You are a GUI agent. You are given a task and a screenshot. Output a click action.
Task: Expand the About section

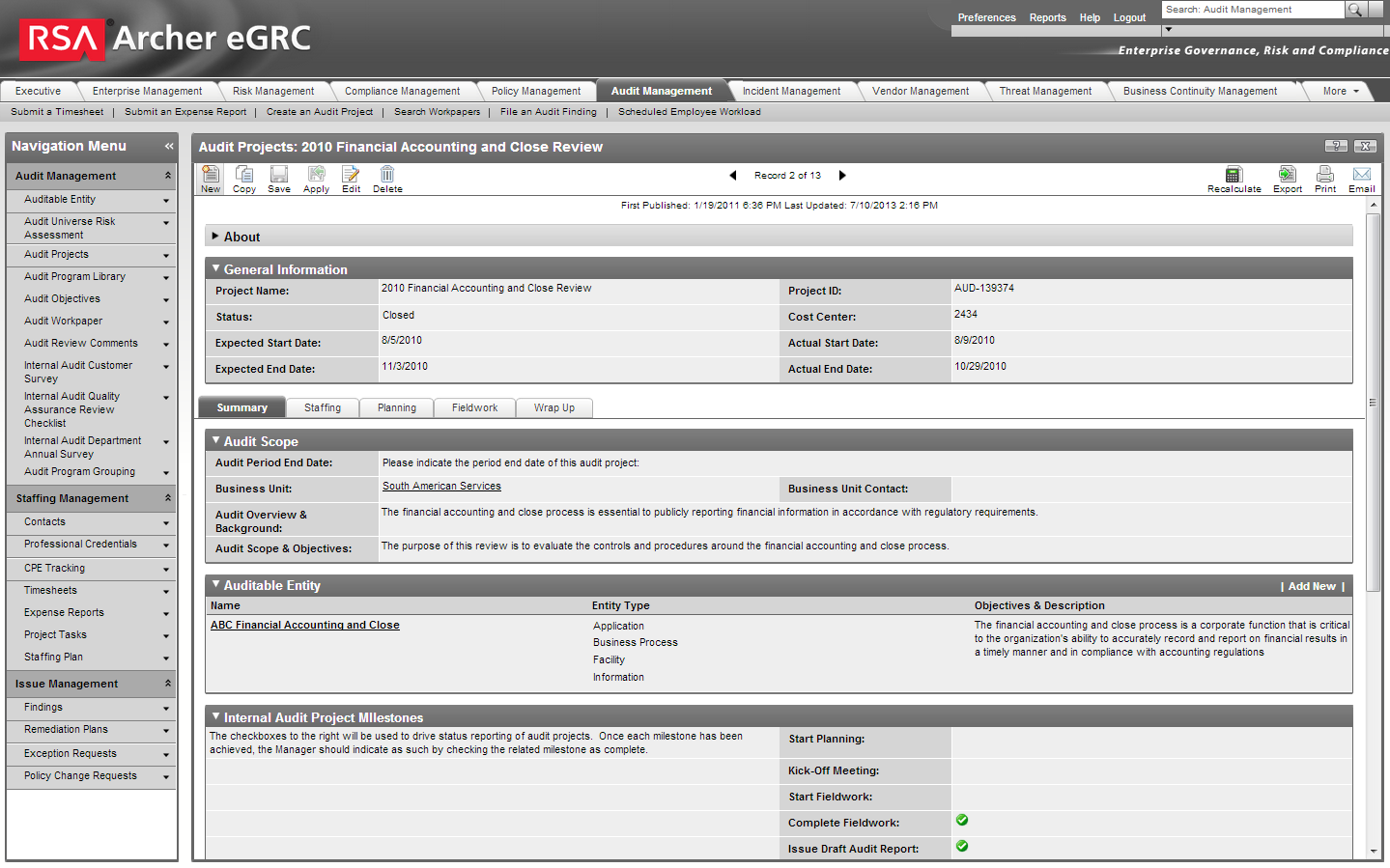pyautogui.click(x=215, y=236)
